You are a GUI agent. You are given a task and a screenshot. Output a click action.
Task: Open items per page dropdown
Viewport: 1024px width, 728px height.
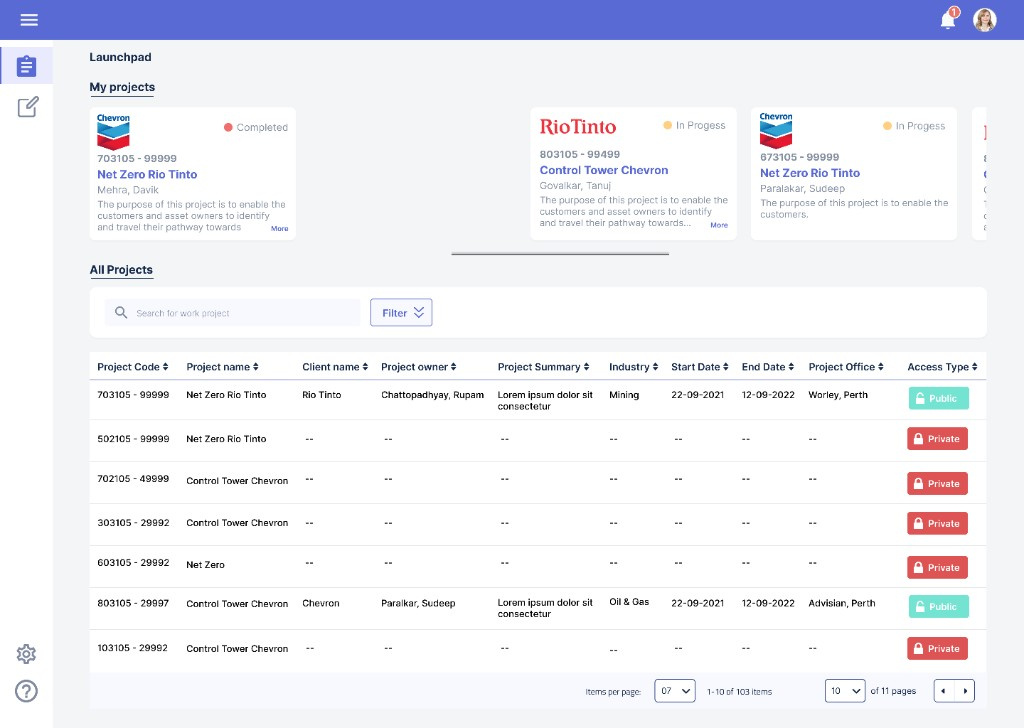point(675,691)
